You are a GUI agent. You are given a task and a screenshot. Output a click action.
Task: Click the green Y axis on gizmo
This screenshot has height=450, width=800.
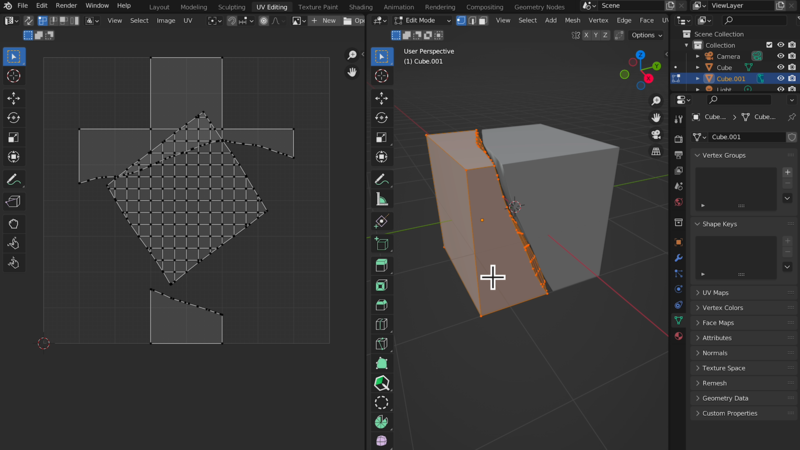657,66
